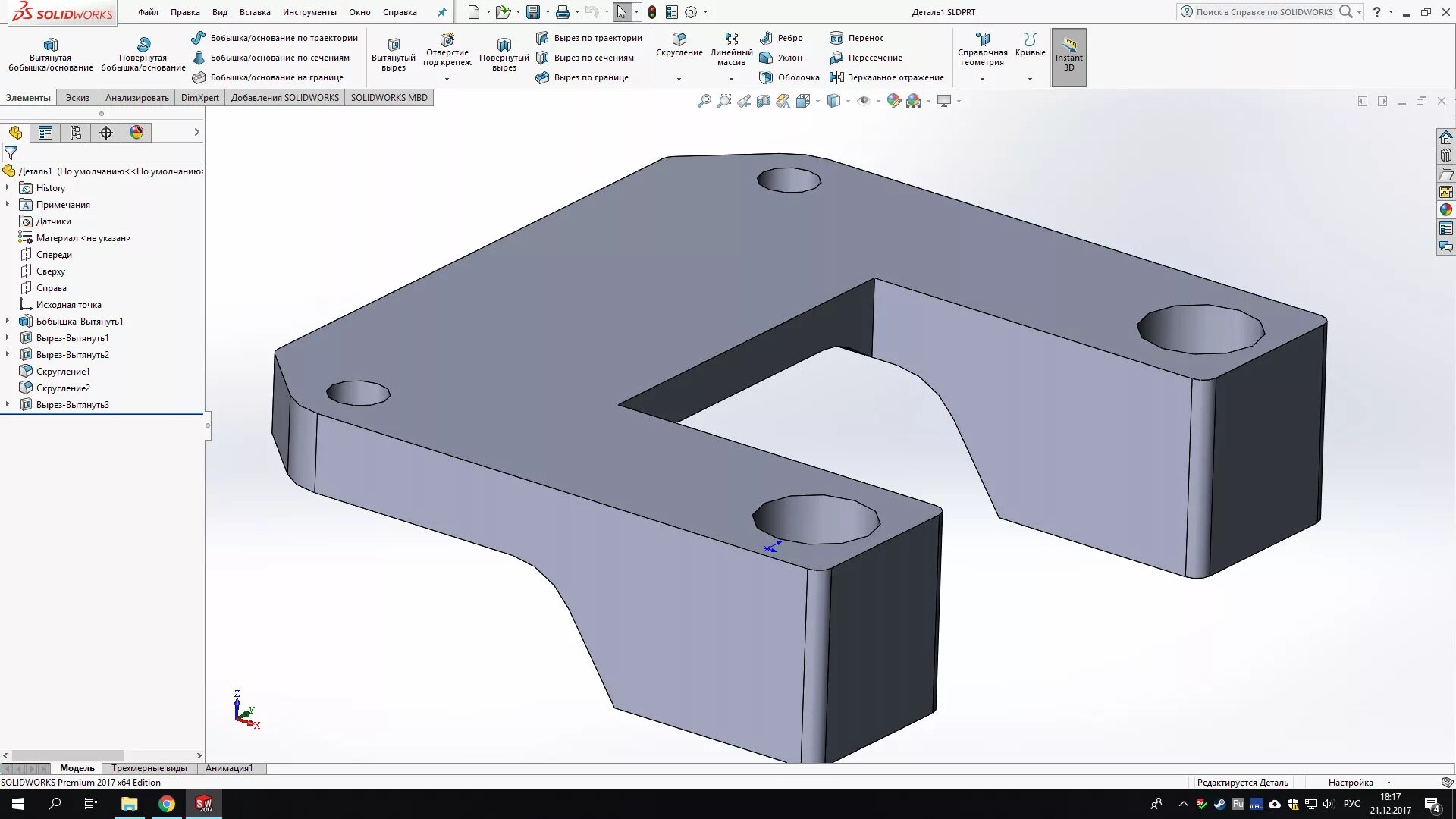This screenshot has width=1456, height=819.
Task: Open dropdown arrow under Линейный массив
Action: [x=731, y=79]
